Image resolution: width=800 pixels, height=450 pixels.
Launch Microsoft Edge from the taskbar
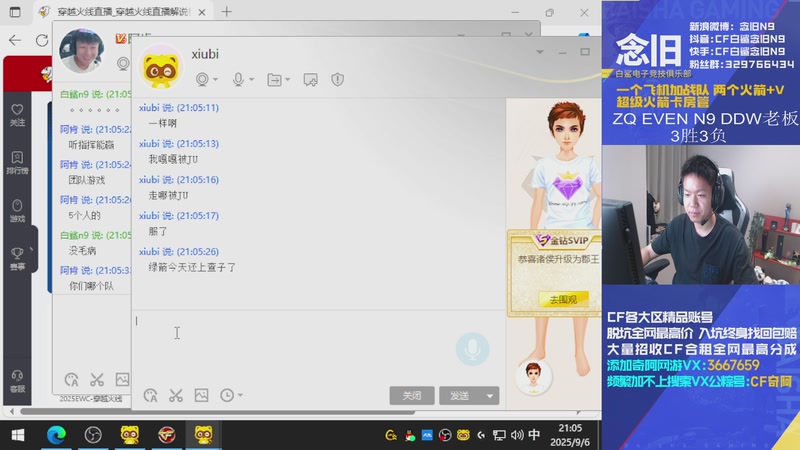tap(56, 435)
